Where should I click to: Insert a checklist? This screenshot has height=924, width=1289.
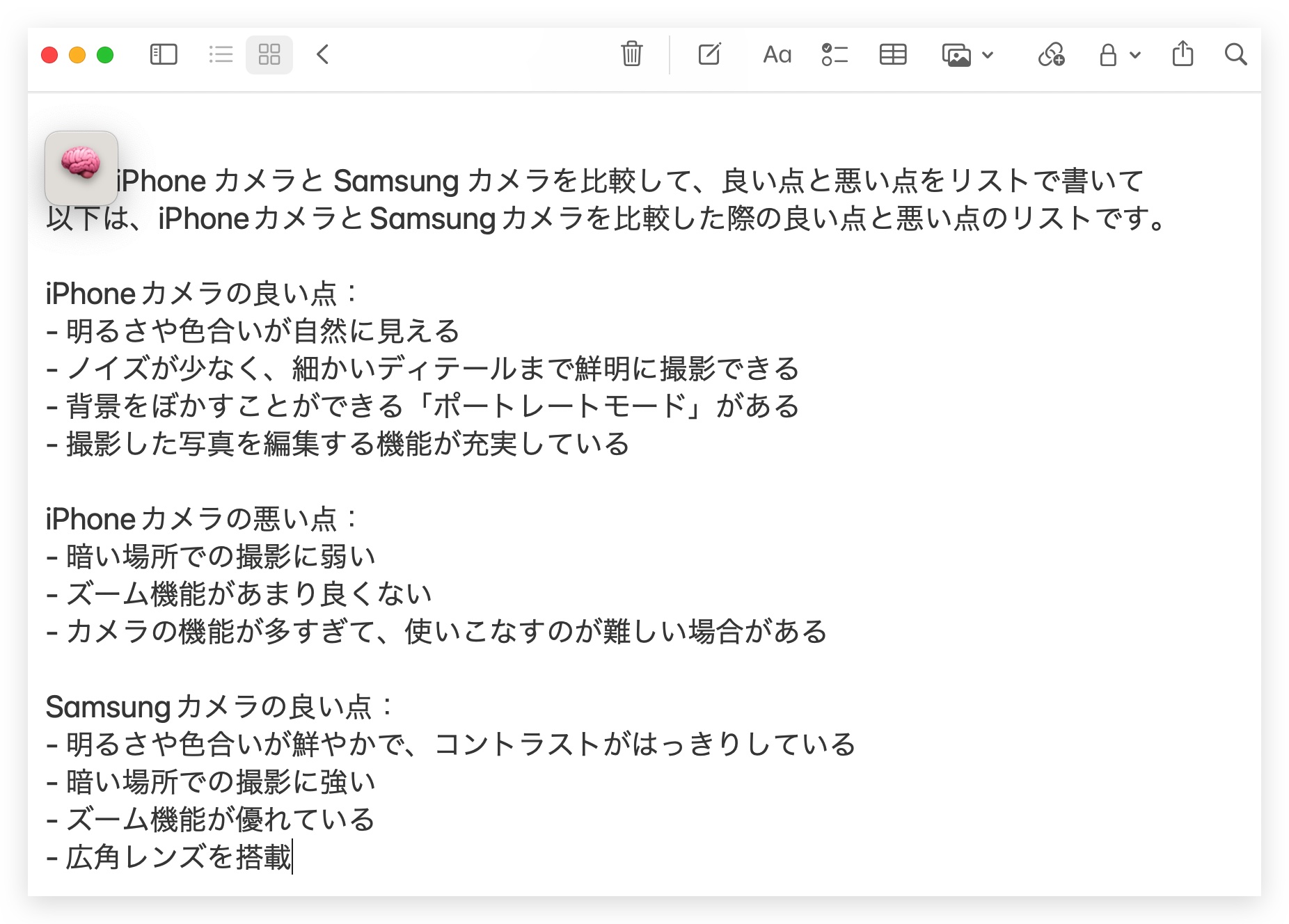tap(834, 54)
